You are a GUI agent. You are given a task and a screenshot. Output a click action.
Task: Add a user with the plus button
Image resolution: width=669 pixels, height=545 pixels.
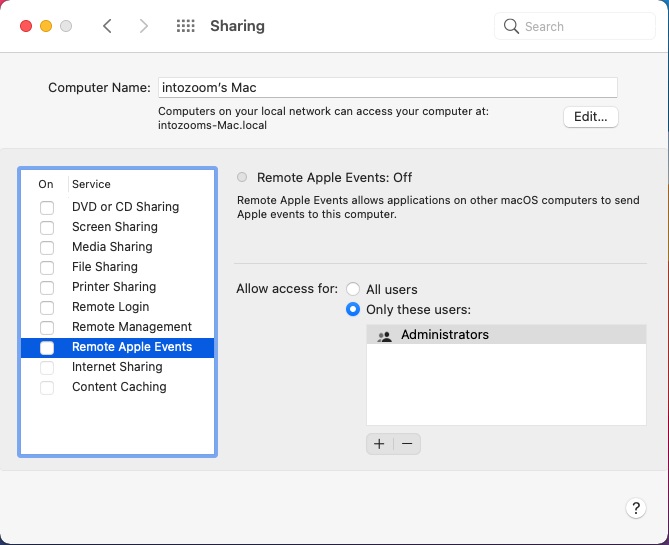pos(379,444)
